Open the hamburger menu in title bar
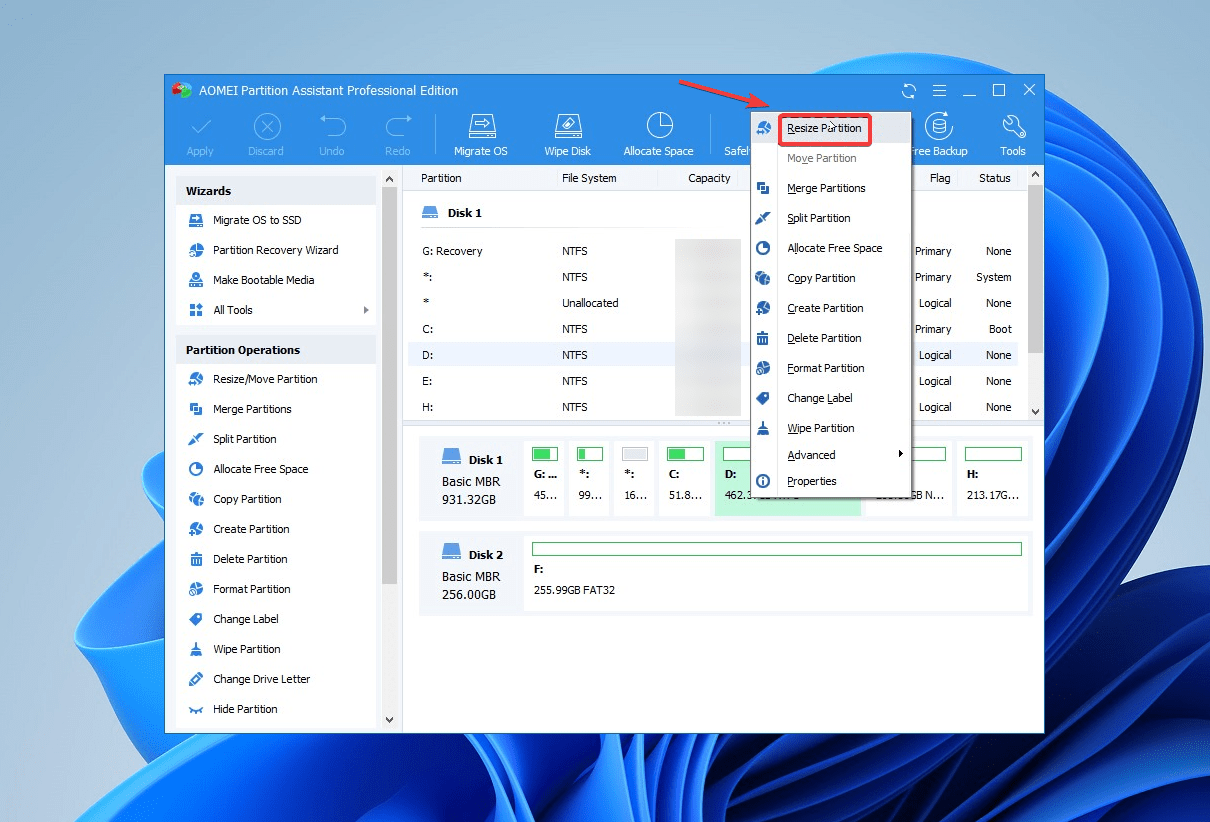The image size is (1210, 822). click(x=940, y=90)
